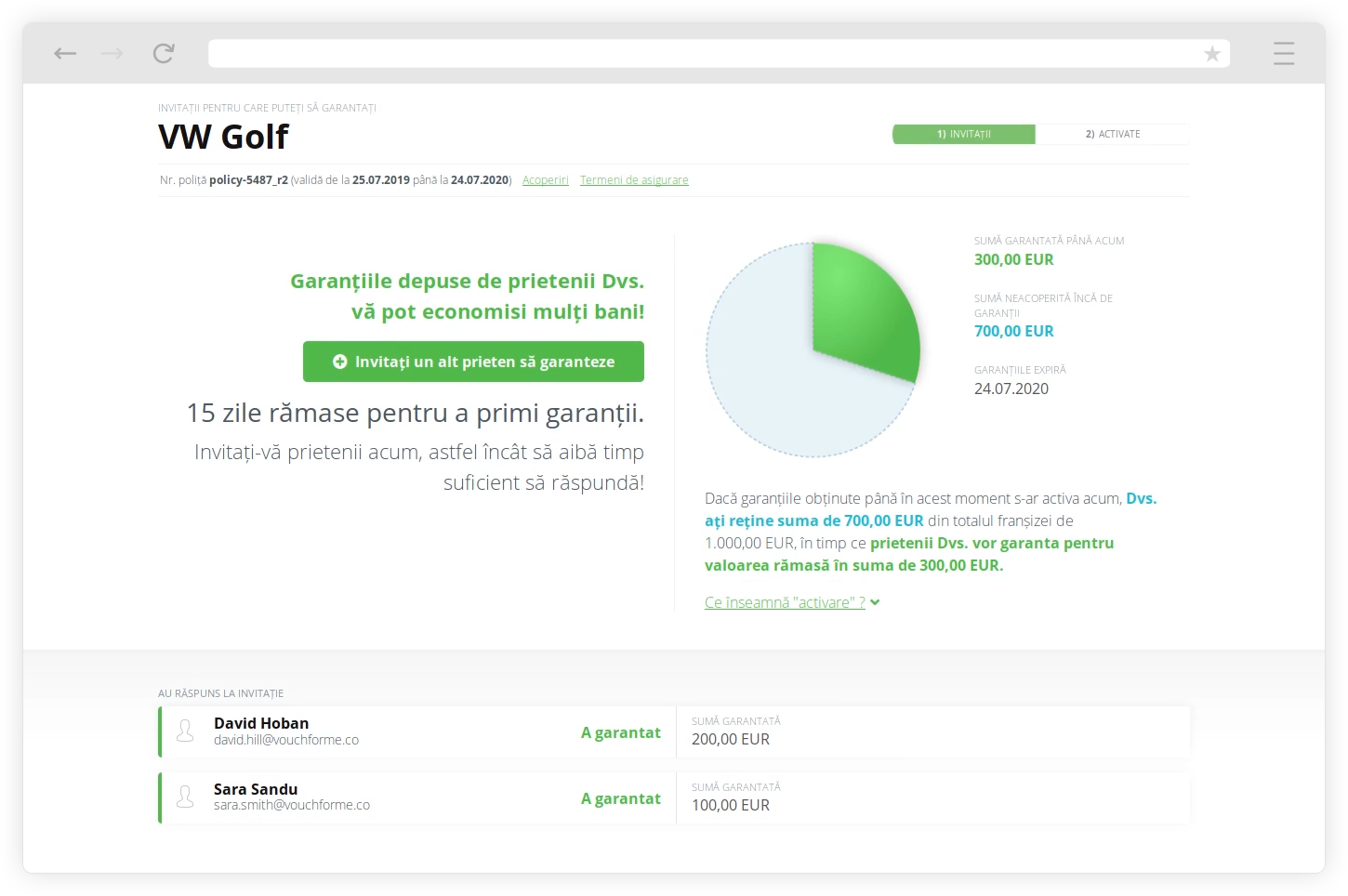Click the 100,00 EUR guaranteed amount
The height and width of the screenshot is (896, 1348).
(x=731, y=805)
